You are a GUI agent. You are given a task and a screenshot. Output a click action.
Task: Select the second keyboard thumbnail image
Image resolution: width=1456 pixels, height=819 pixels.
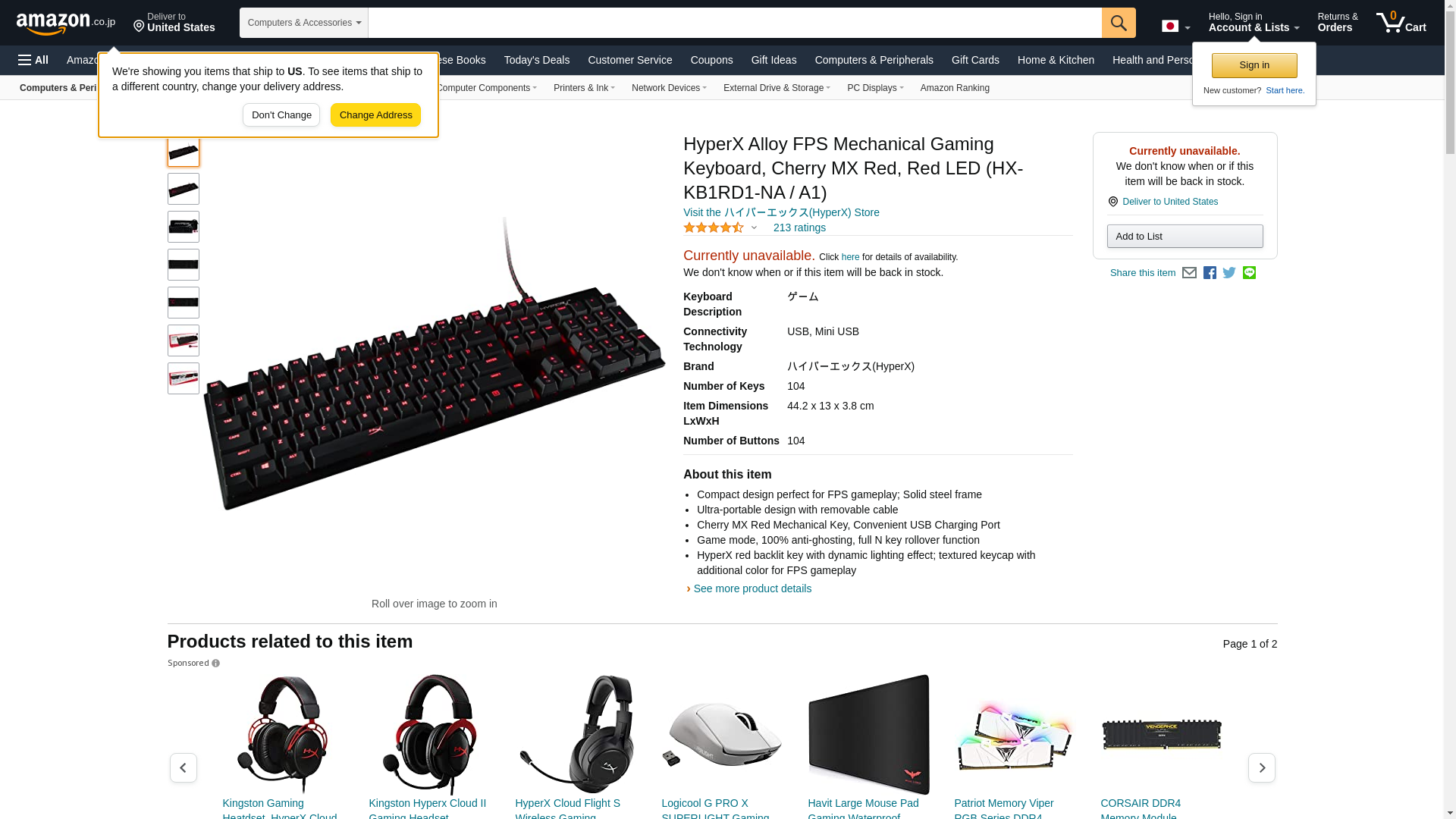pos(184,189)
